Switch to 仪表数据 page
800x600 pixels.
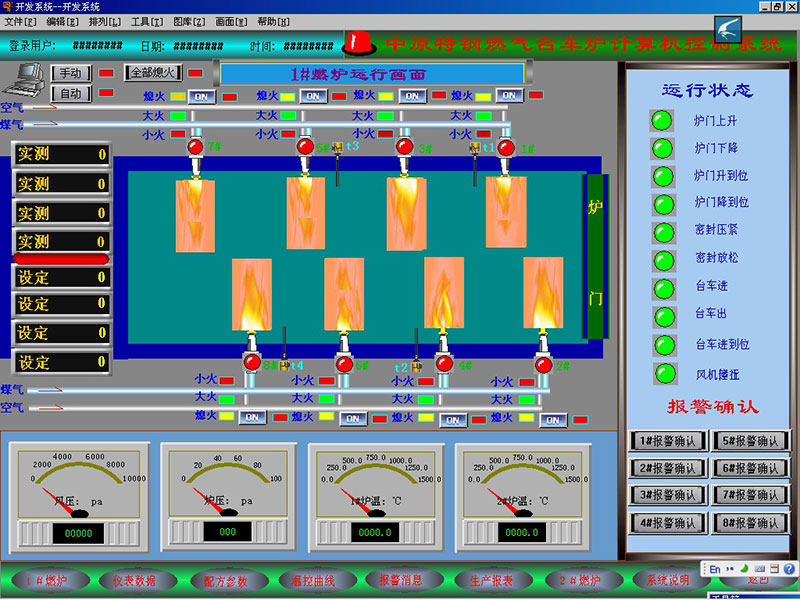133,580
